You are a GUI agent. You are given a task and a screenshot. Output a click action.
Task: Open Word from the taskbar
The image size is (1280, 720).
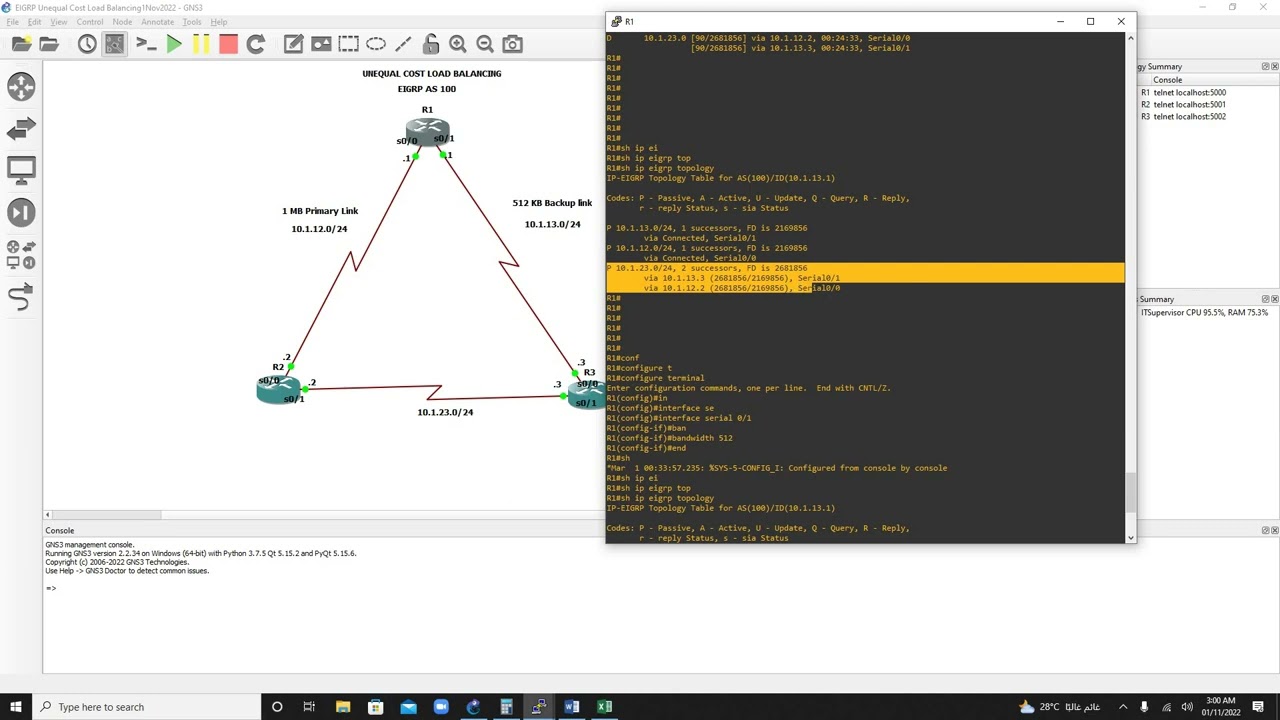tap(571, 707)
